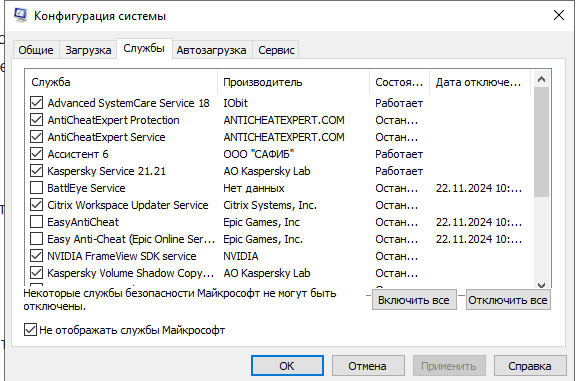Screen dimensions: 576x381
Task: Click the scrollbar up arrow
Action: pyautogui.click(x=541, y=79)
